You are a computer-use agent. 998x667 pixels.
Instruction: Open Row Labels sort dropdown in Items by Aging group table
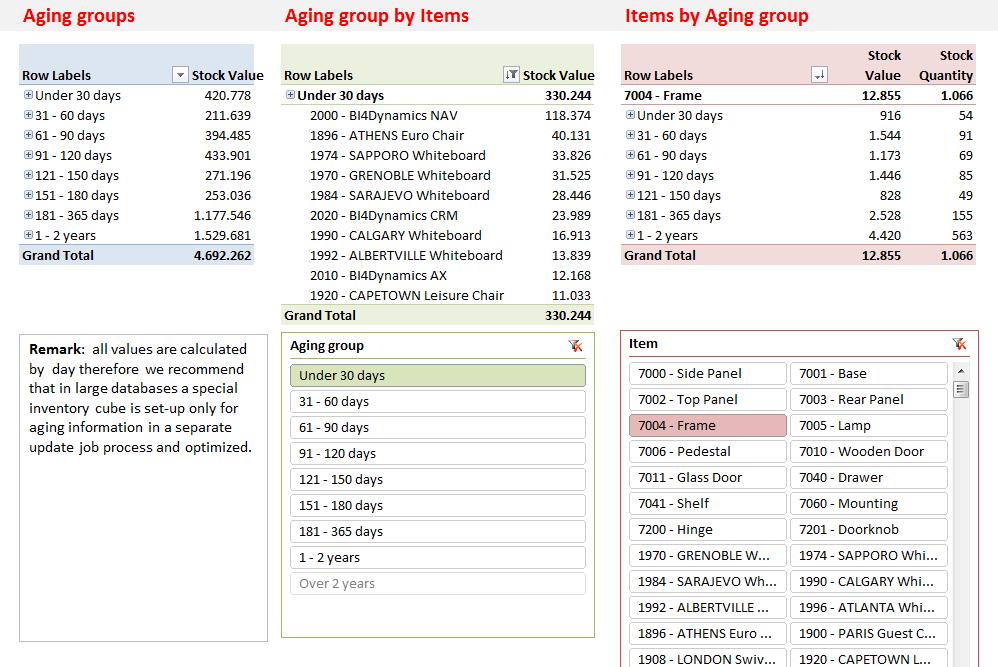[x=819, y=75]
